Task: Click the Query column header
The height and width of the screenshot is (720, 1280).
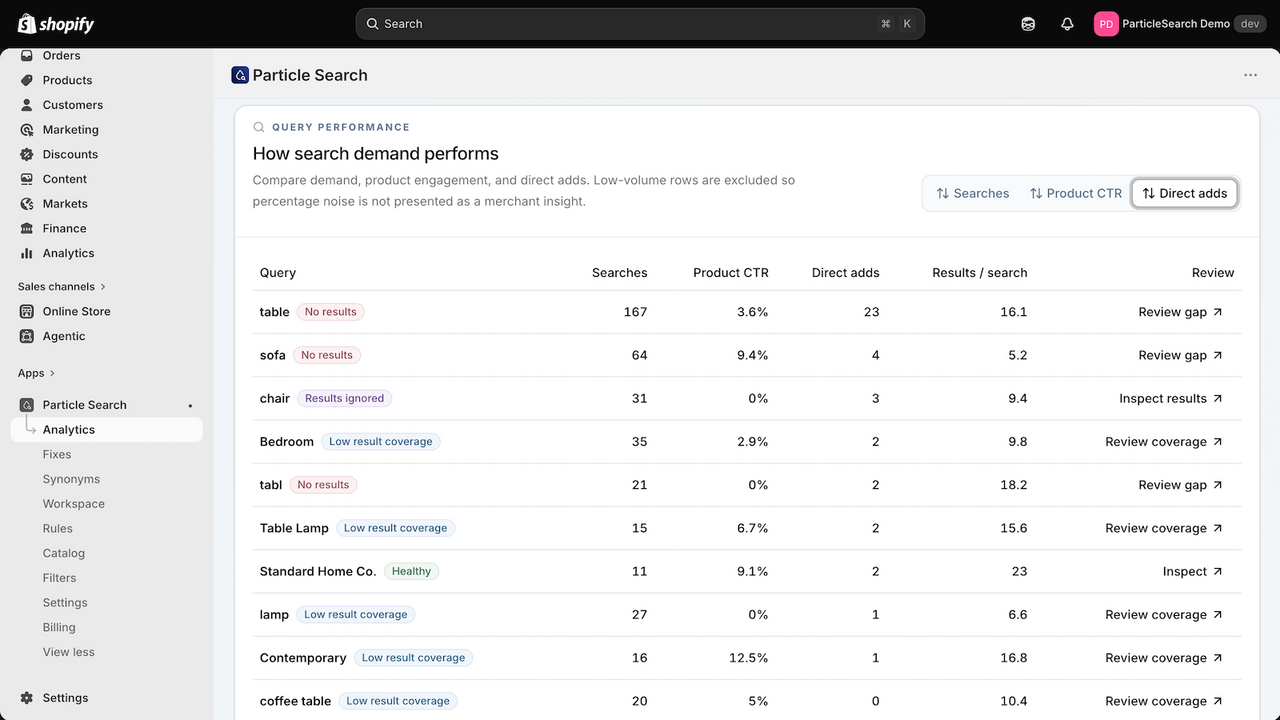Action: coord(278,272)
